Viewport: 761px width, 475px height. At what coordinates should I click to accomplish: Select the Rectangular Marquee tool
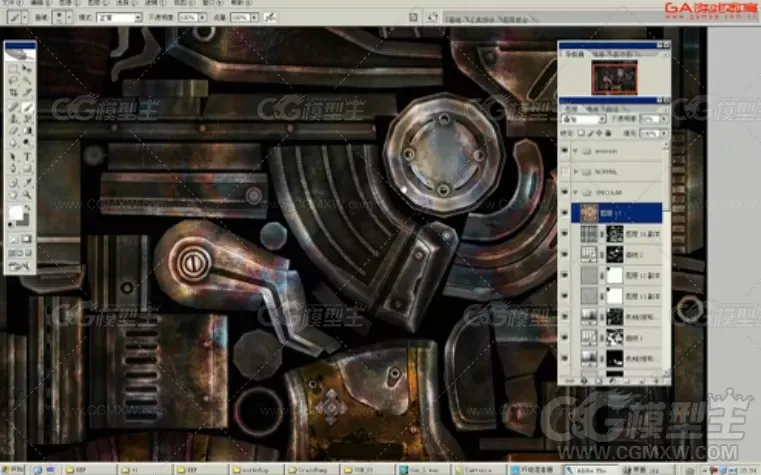tap(14, 69)
